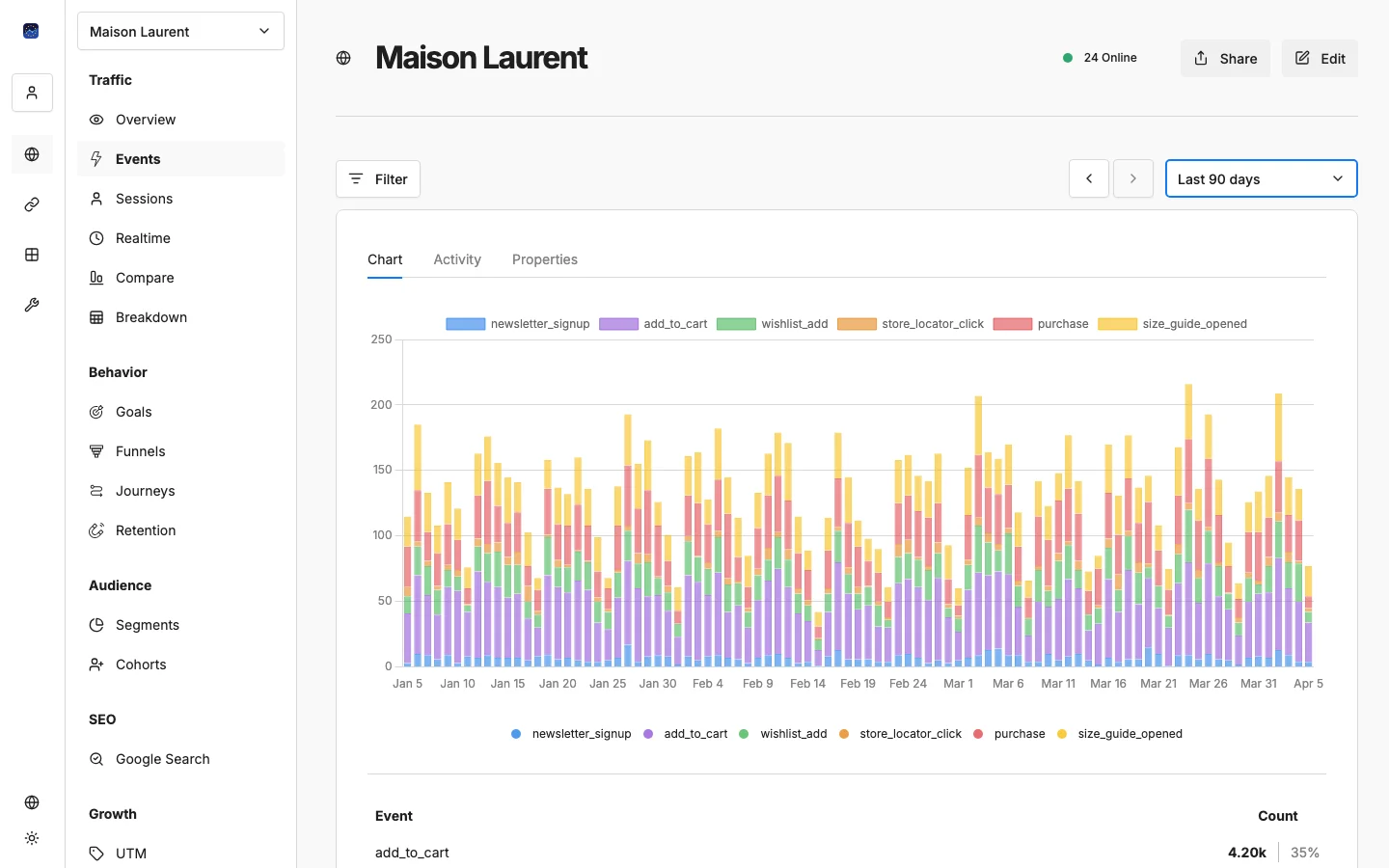This screenshot has width=1389, height=868.
Task: Toggle wishlist_add series in top legend
Action: point(773,324)
